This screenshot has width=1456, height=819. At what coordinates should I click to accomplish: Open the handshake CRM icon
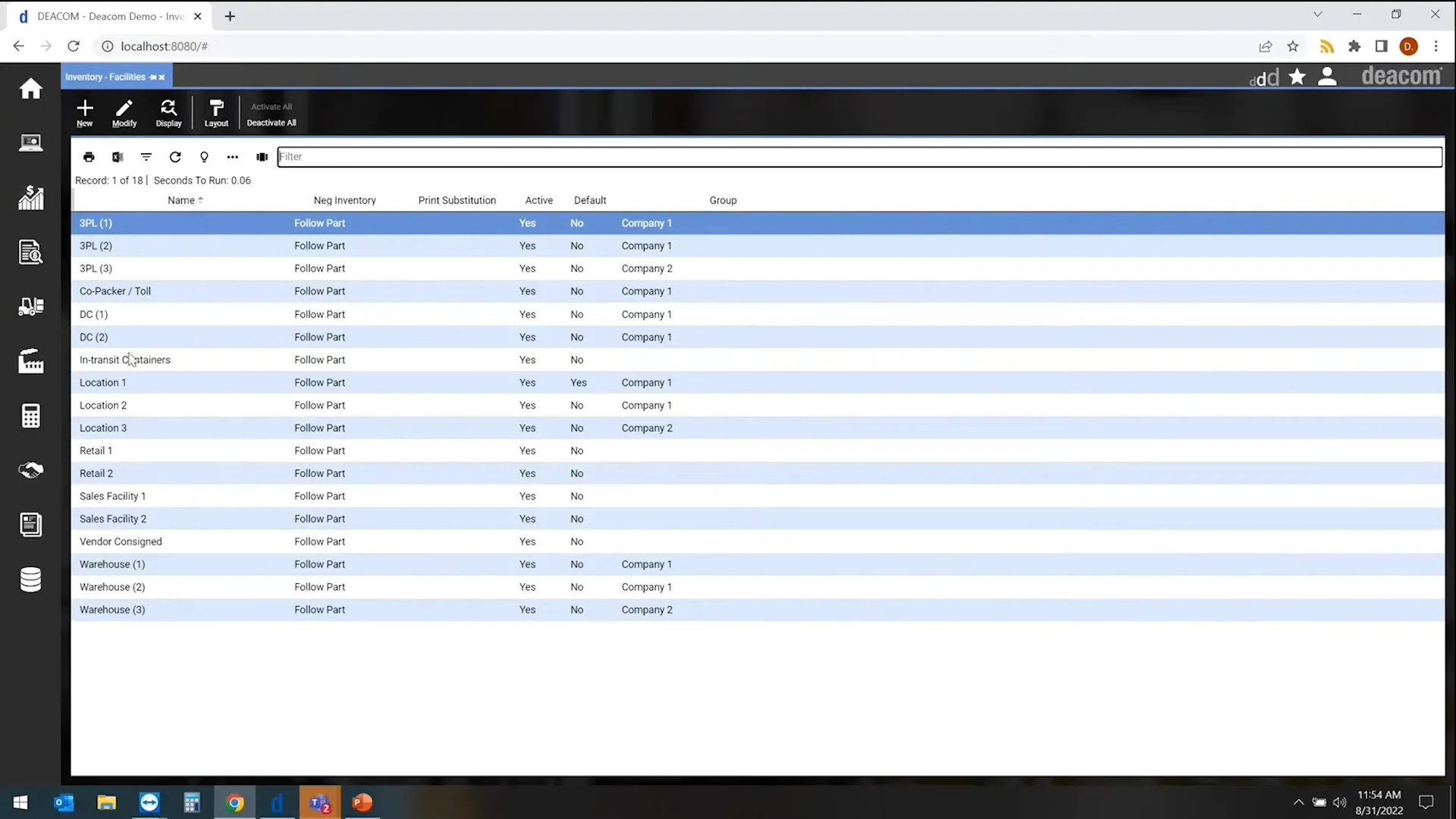click(x=30, y=470)
